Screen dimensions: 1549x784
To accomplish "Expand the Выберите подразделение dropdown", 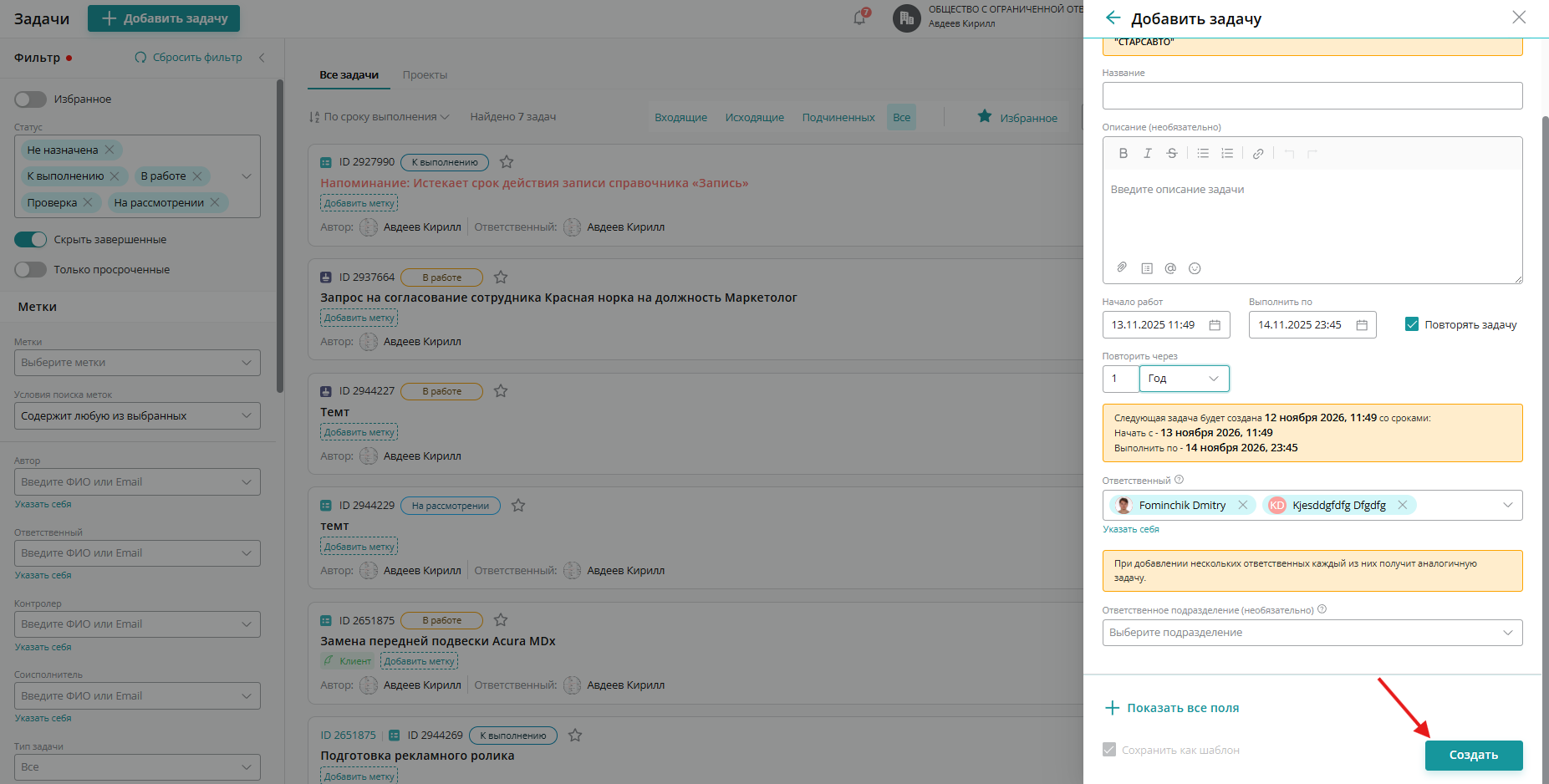I will 1312,633.
